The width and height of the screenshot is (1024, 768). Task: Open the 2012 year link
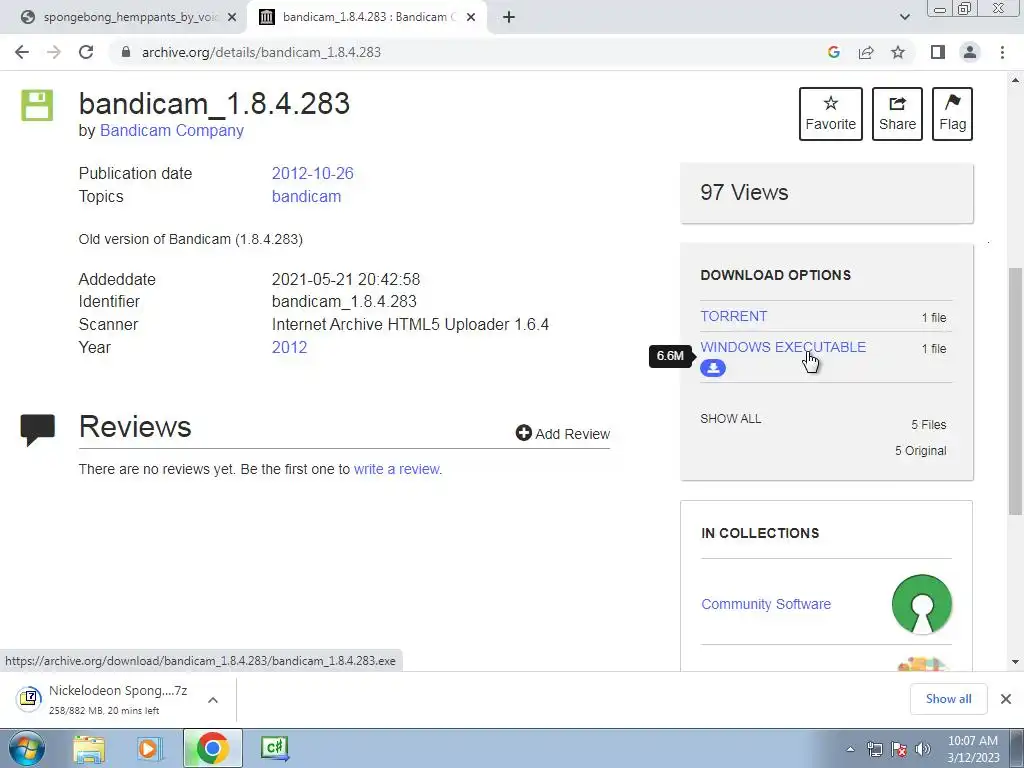289,347
